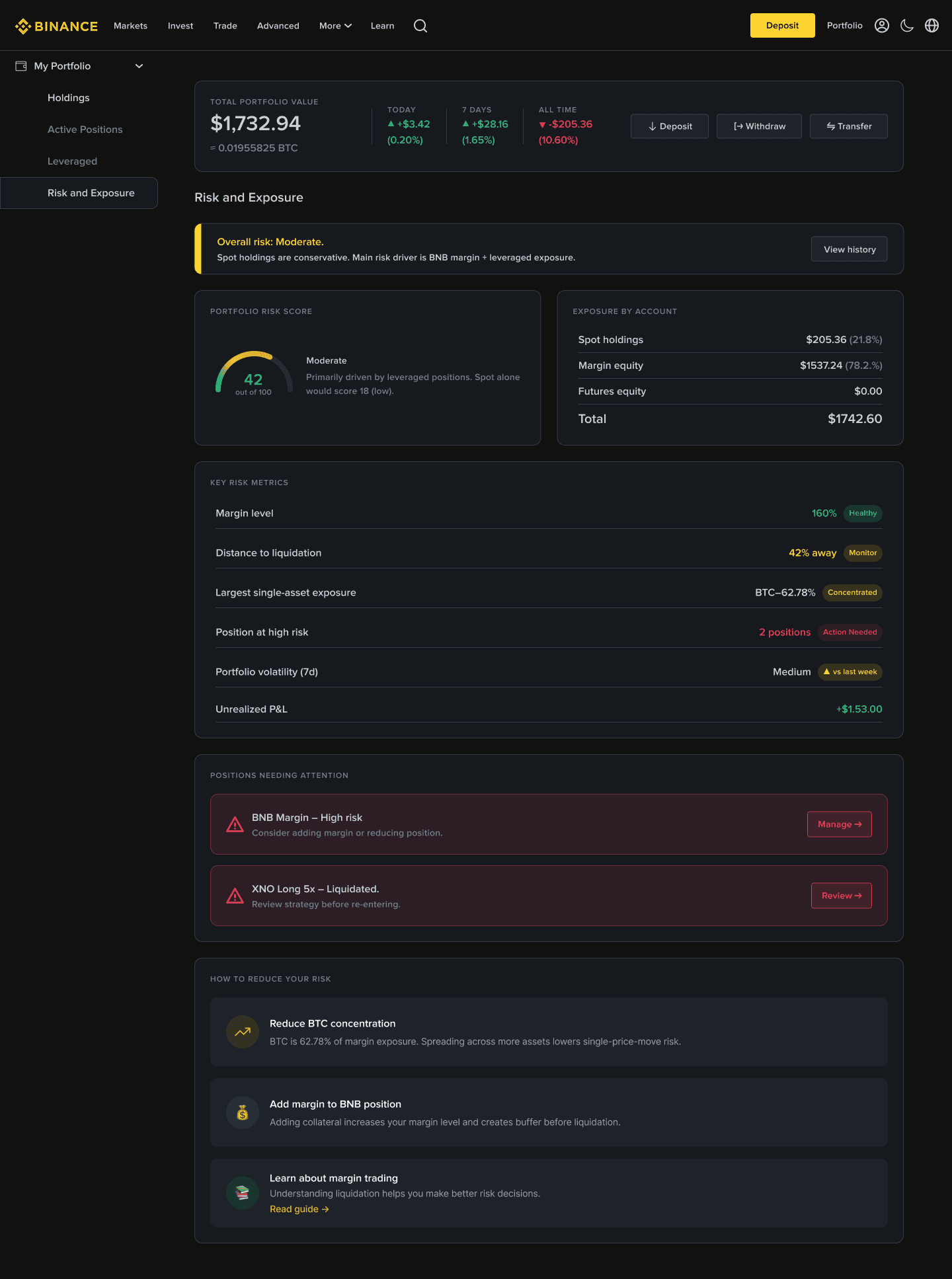The height and width of the screenshot is (1279, 952).
Task: Open the Read guide link
Action: point(299,1209)
